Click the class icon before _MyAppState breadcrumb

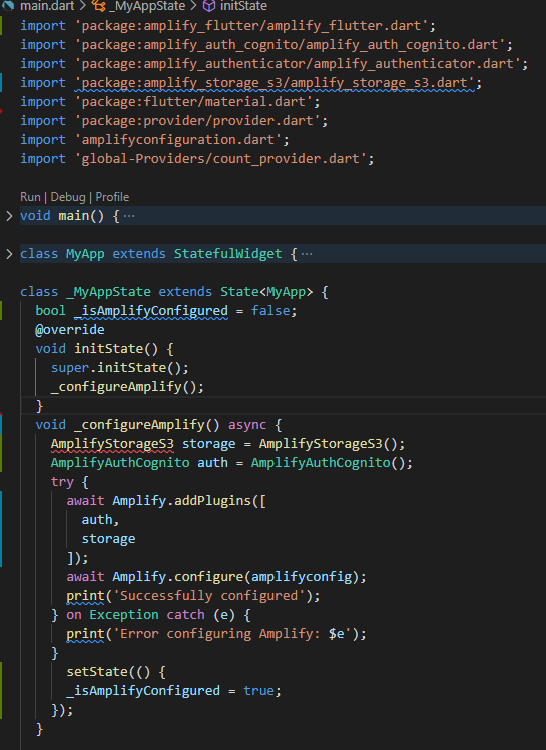pos(98,6)
